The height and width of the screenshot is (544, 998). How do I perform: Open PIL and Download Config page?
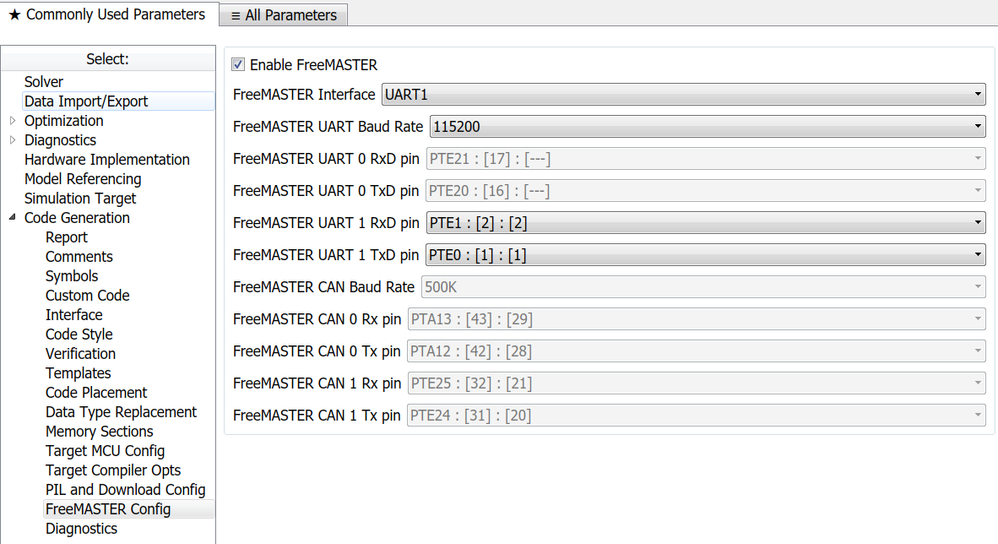point(125,490)
